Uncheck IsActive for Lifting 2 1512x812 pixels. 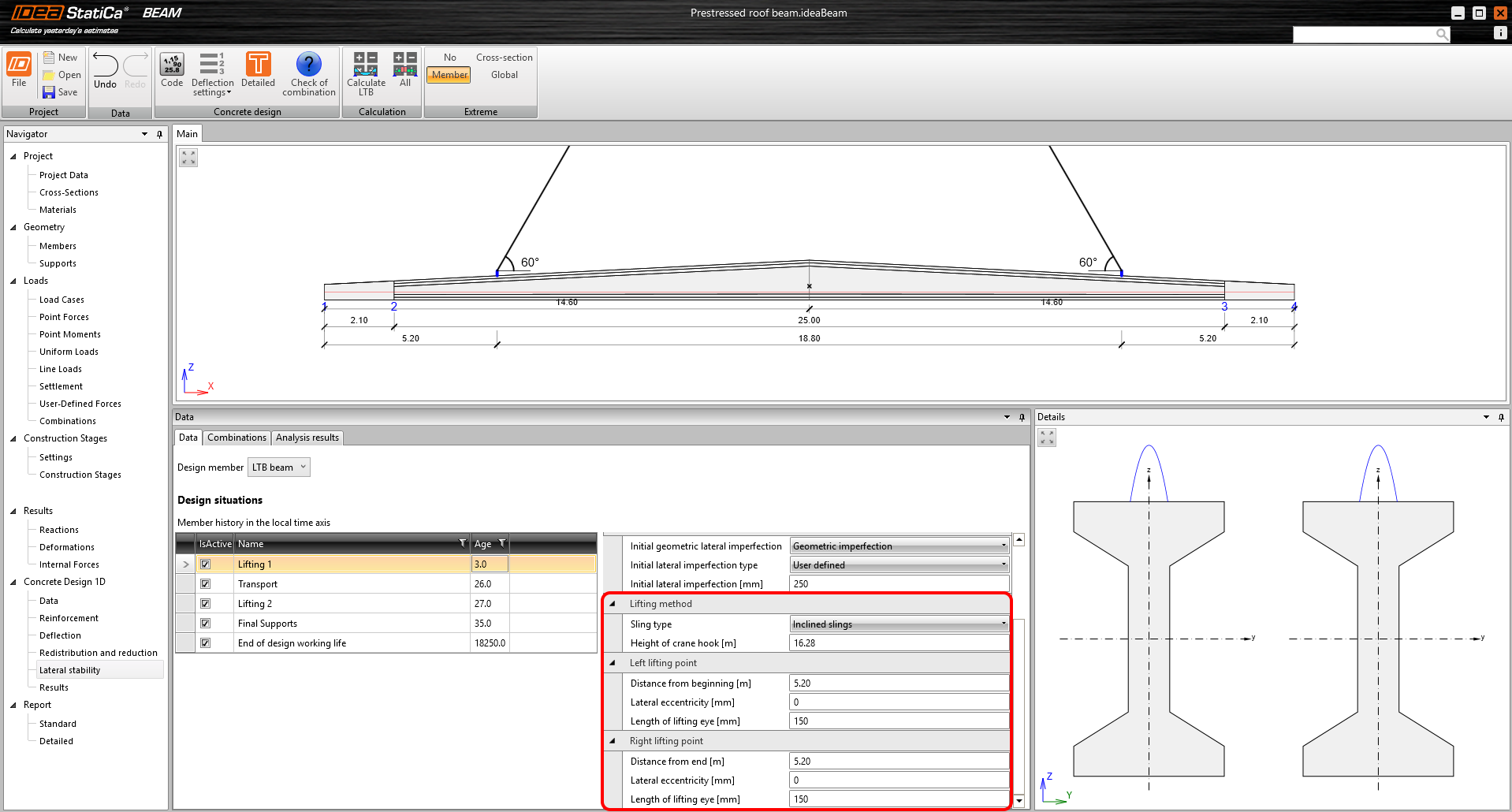point(206,603)
